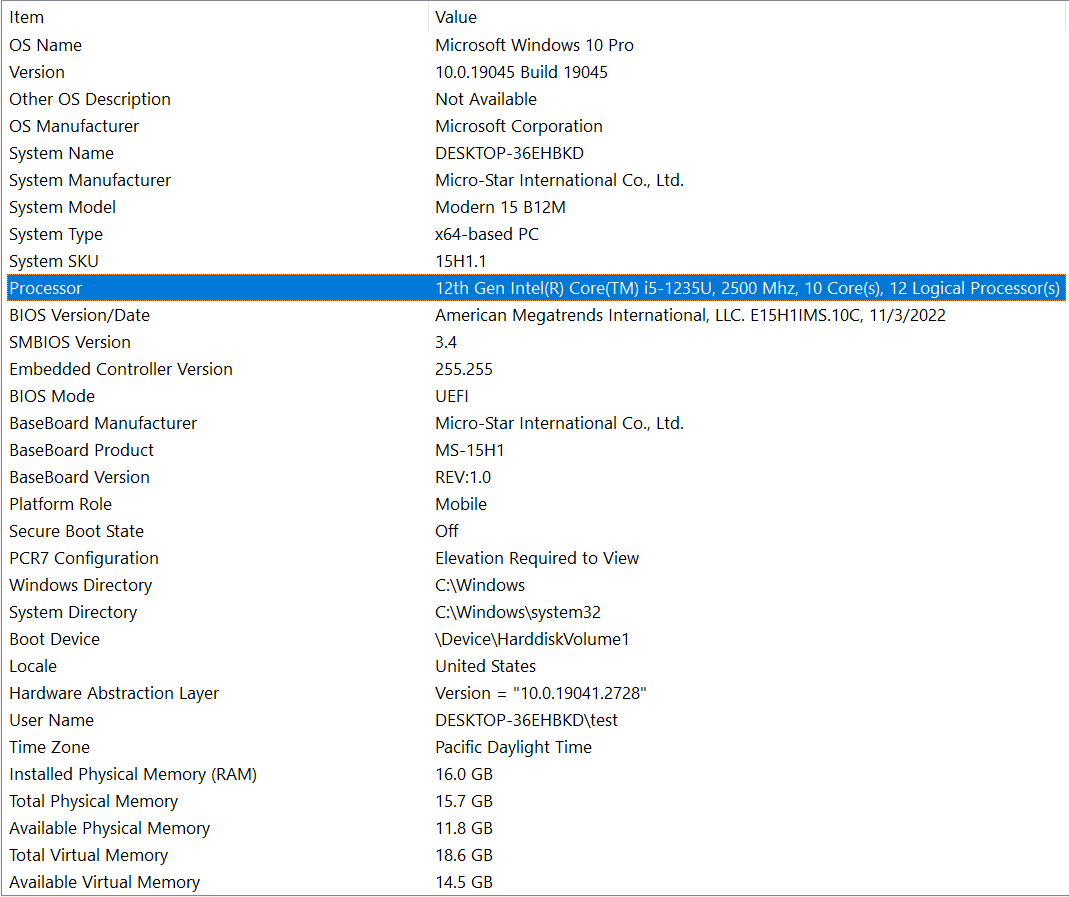This screenshot has height=897, width=1069.
Task: Click value 10.0.19045 Build 19045
Action: click(521, 72)
